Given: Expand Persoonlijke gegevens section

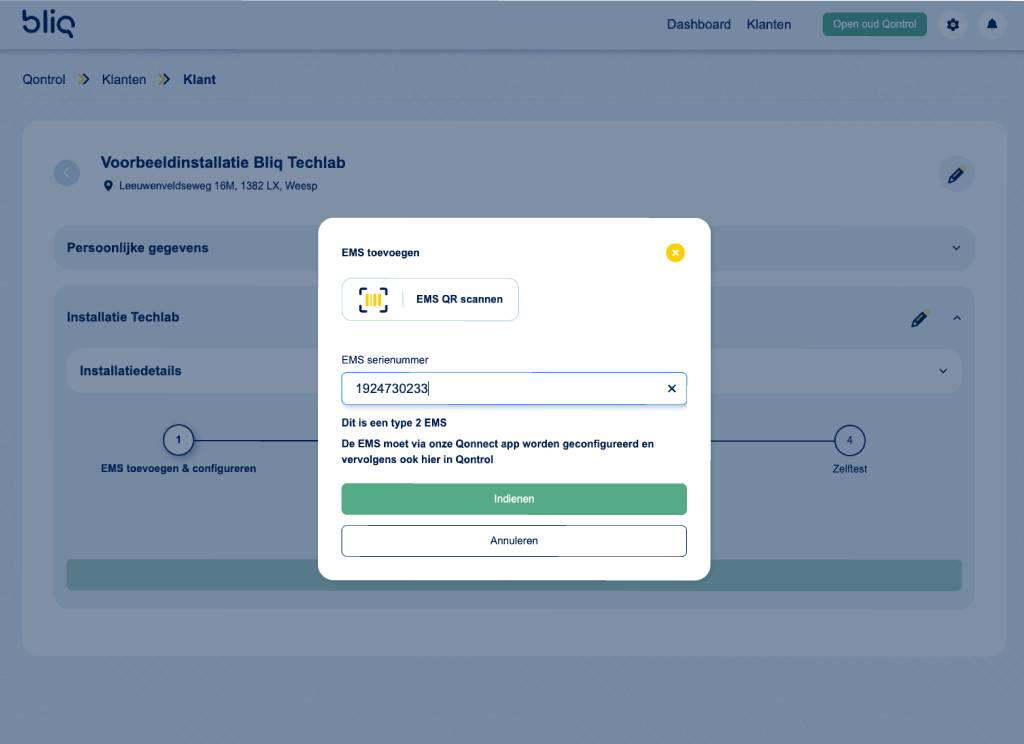Looking at the screenshot, I should 955,248.
